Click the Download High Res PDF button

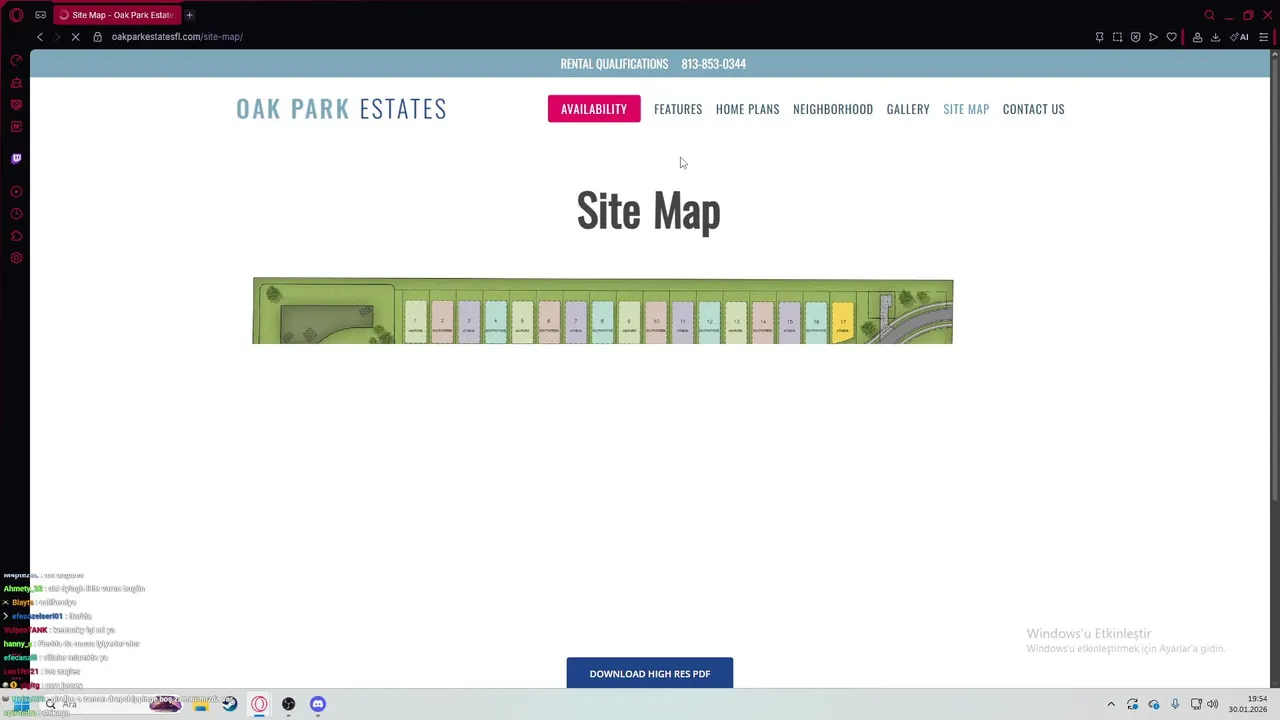[x=650, y=673]
